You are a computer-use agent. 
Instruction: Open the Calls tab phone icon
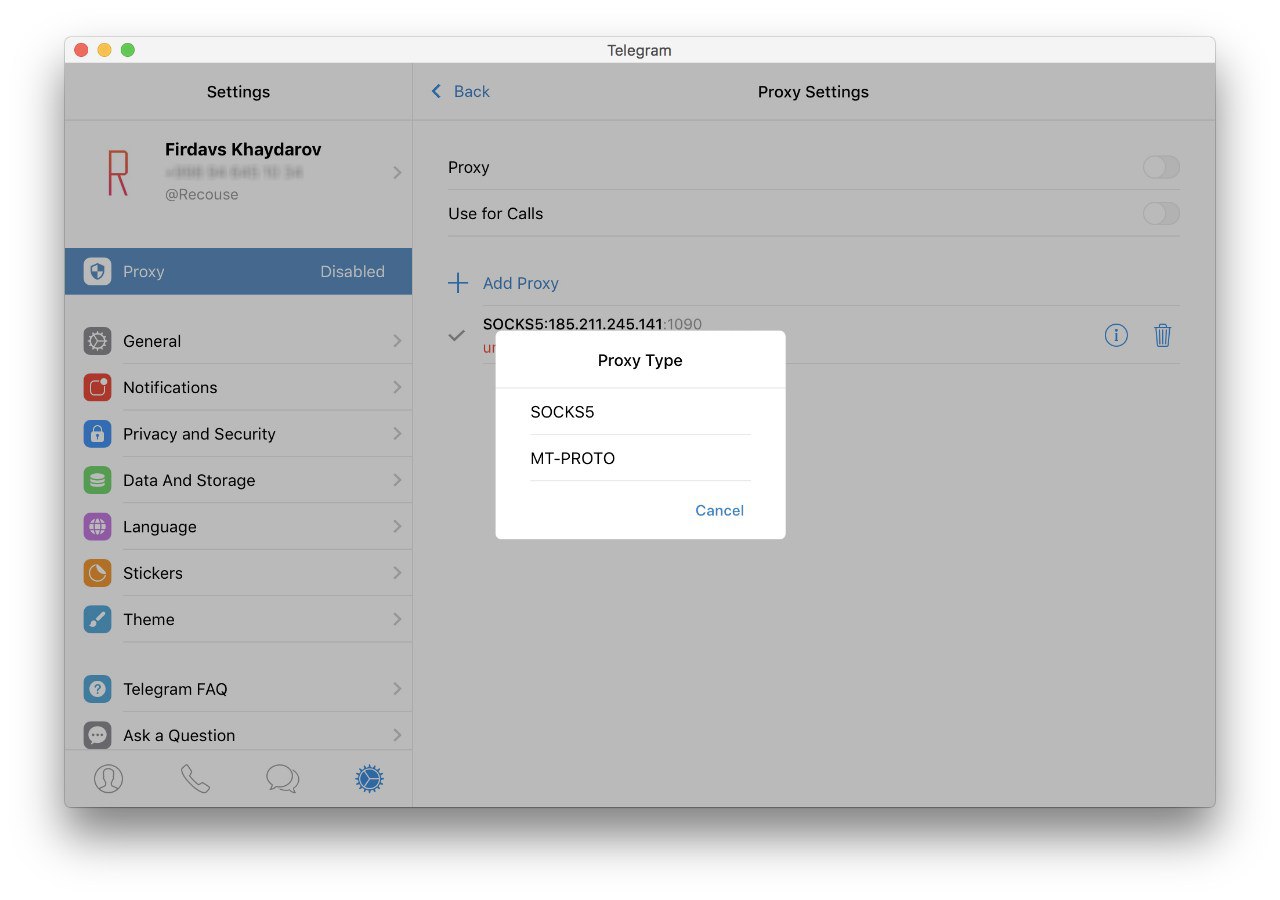coord(195,779)
